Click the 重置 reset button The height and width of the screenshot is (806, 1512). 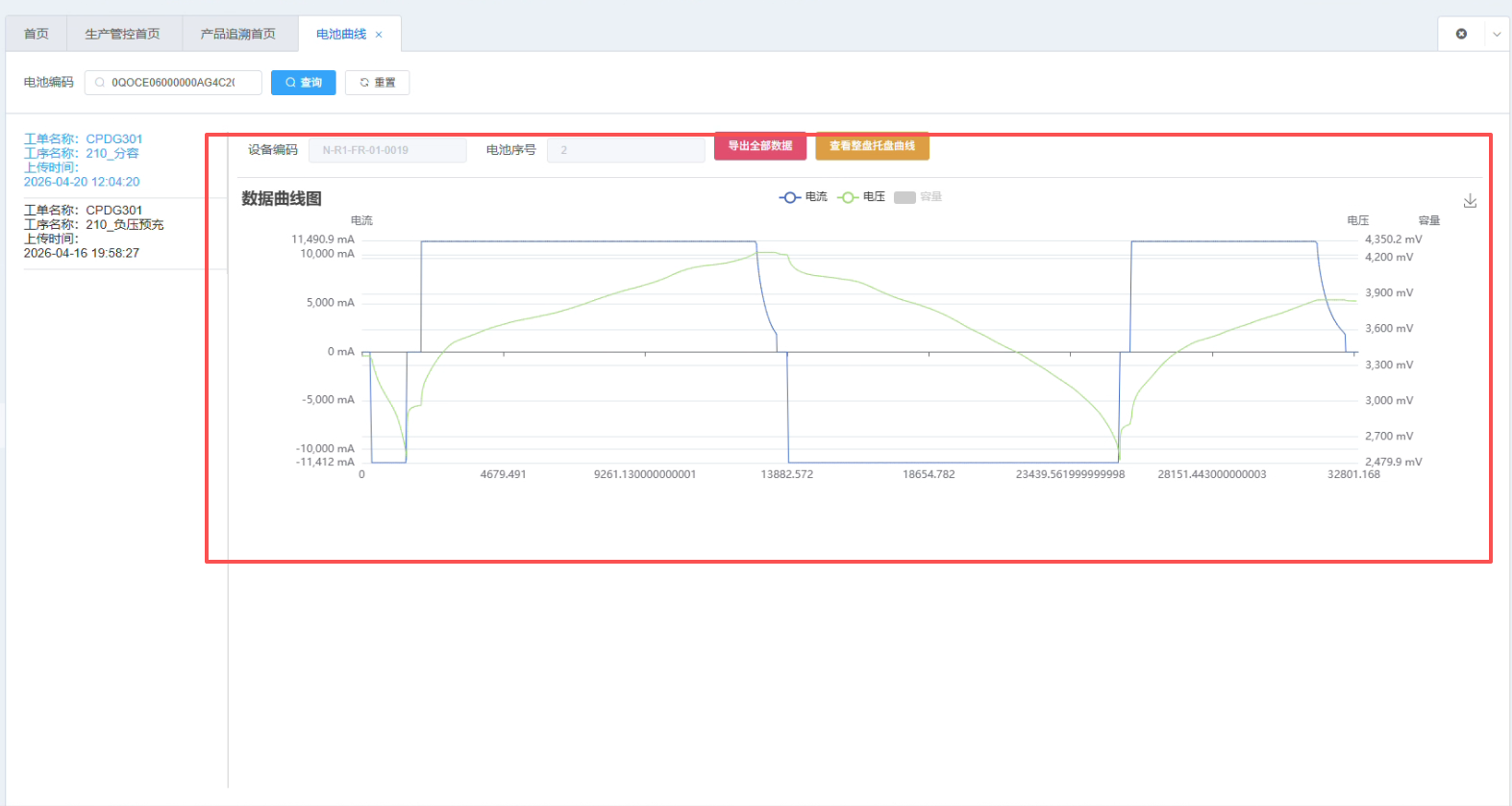pos(378,83)
